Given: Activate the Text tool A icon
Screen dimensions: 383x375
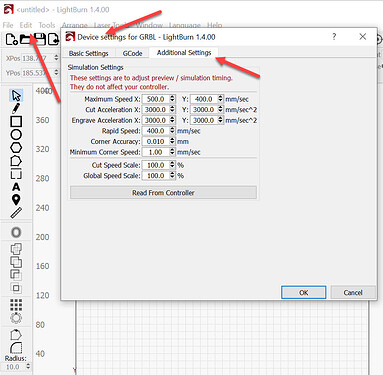Looking at the screenshot, I should [16, 187].
